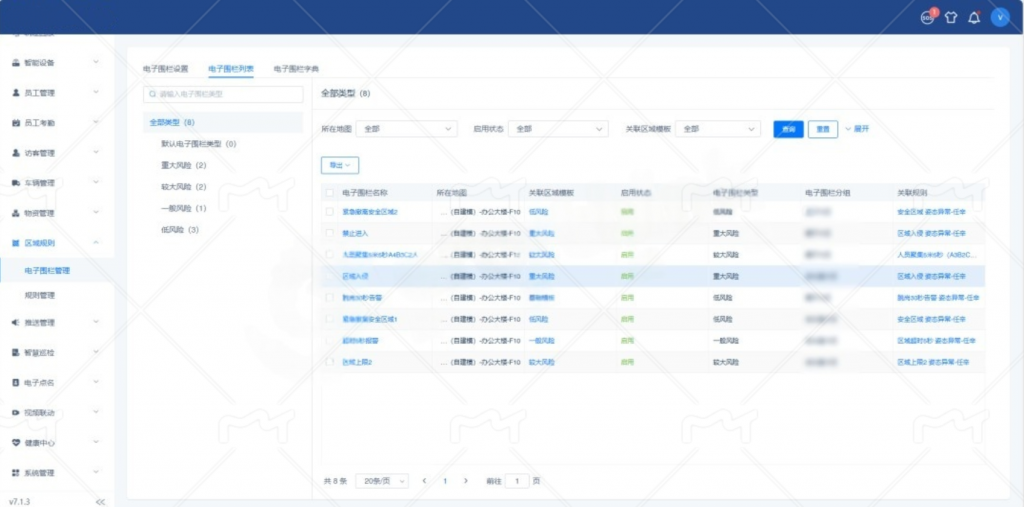Click the 健康中心 heart icon
The height and width of the screenshot is (507, 1024).
pos(16,442)
